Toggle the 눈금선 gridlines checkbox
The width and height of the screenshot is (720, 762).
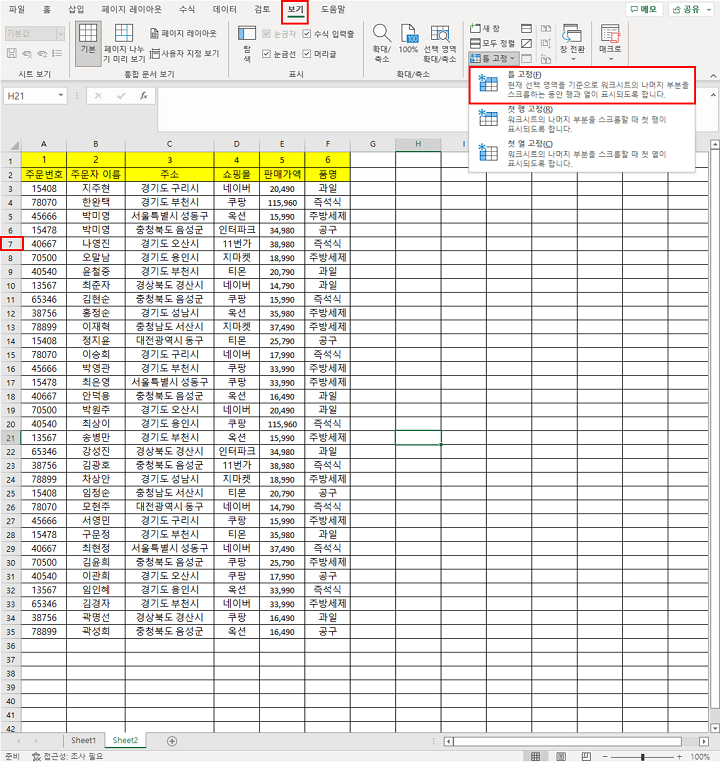point(266,53)
